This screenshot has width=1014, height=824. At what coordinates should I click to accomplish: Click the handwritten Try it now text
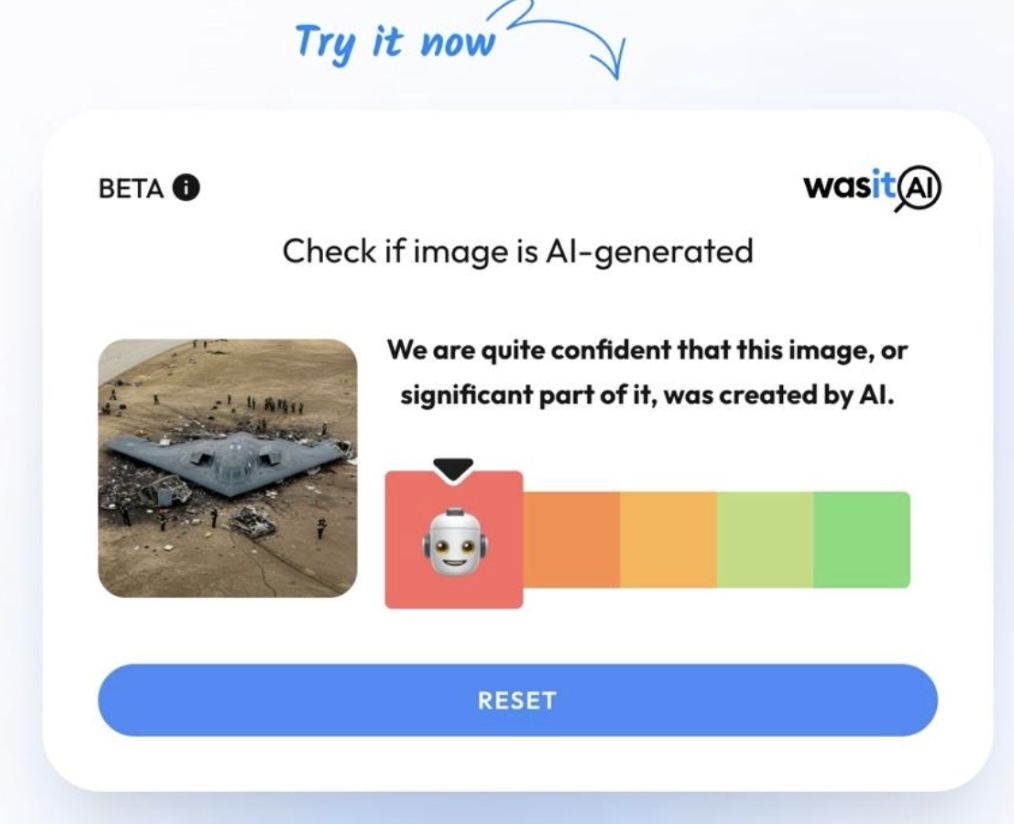coord(395,43)
